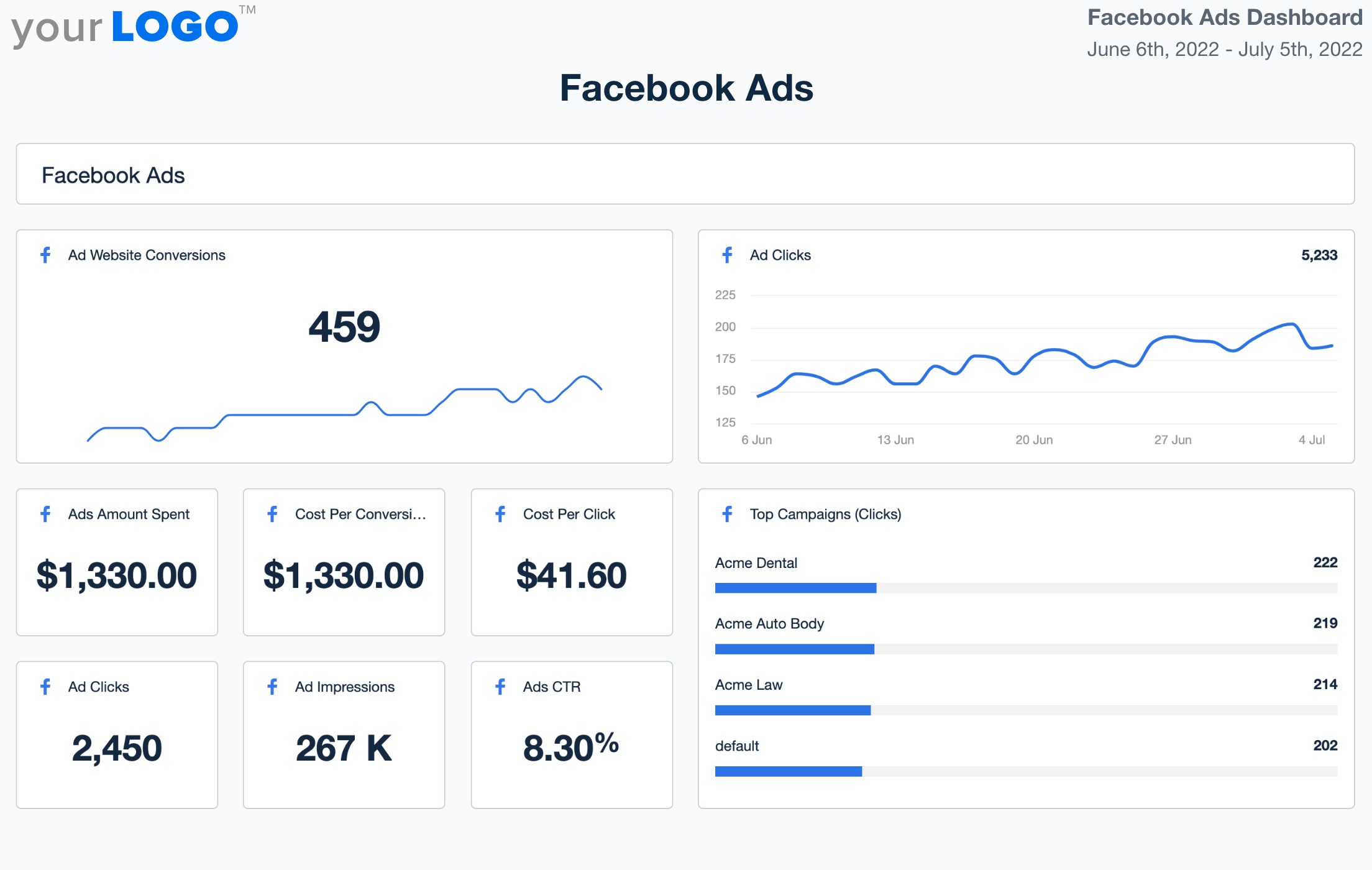The height and width of the screenshot is (870, 1372).
Task: Click the default campaign label
Action: pyautogui.click(x=737, y=746)
